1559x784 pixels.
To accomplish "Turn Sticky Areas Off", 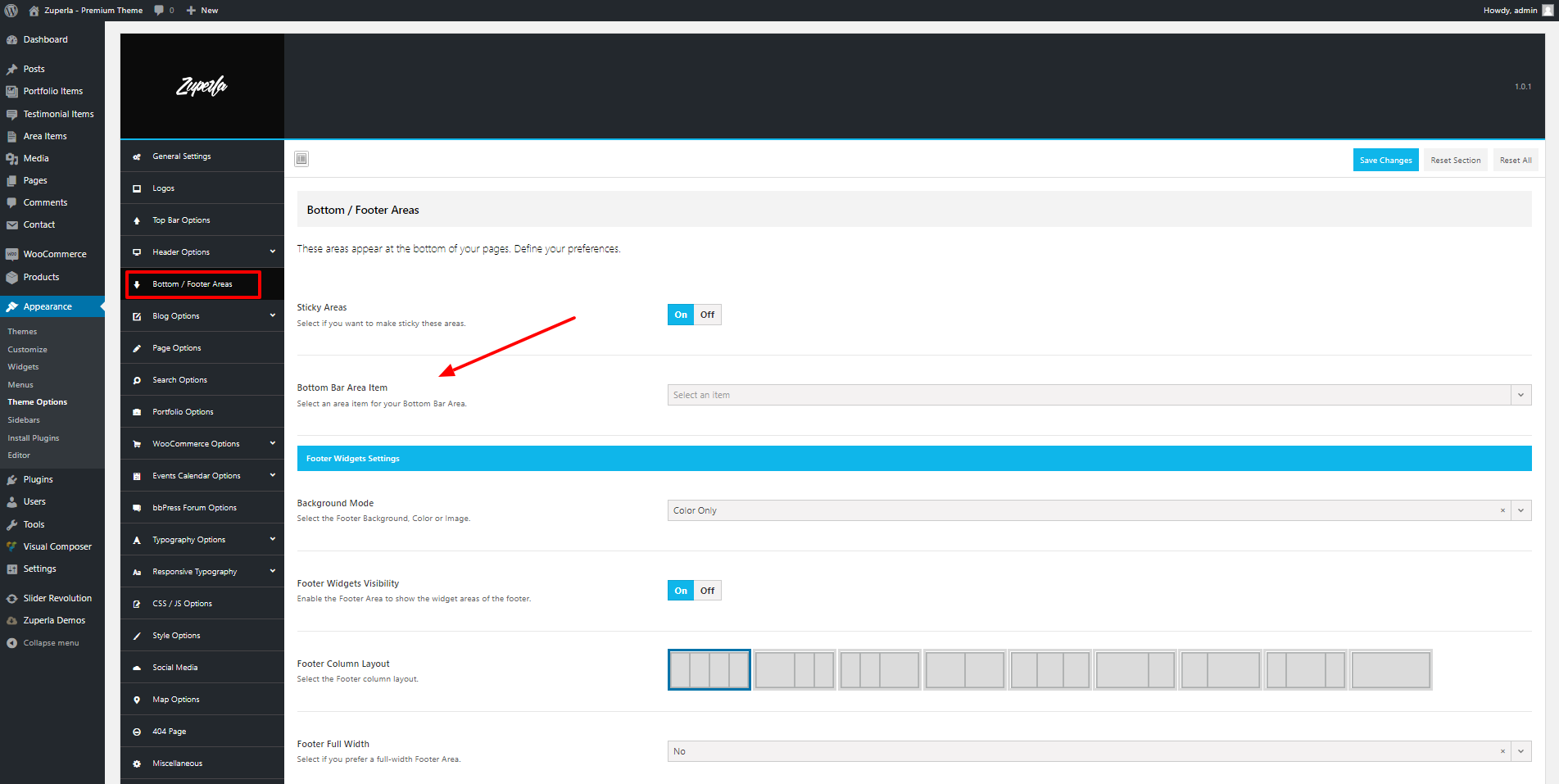I will [708, 315].
